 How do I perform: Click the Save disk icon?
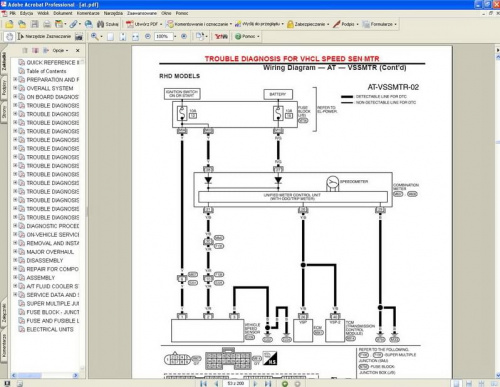[35, 24]
